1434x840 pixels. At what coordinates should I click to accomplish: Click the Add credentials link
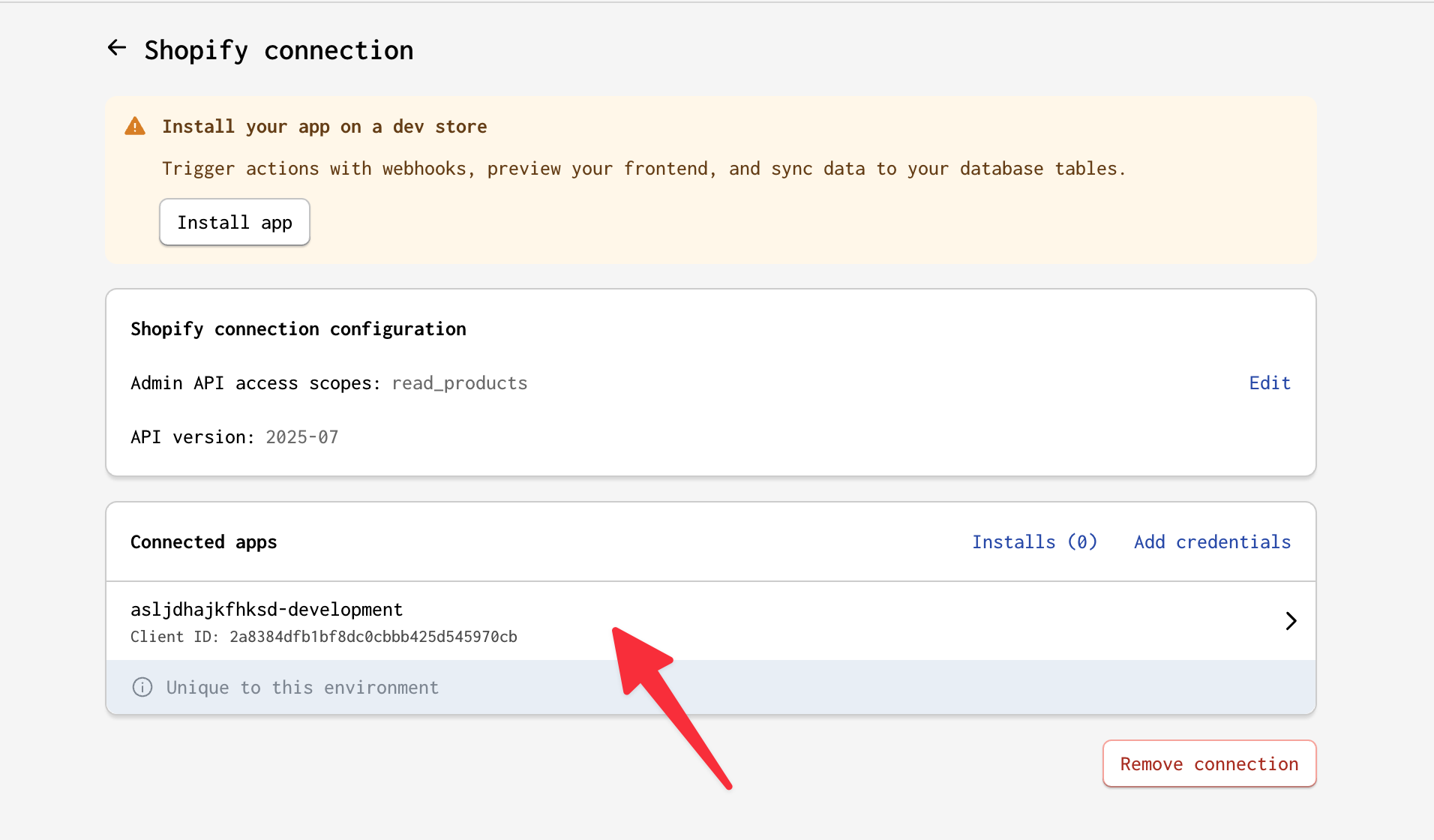point(1212,542)
